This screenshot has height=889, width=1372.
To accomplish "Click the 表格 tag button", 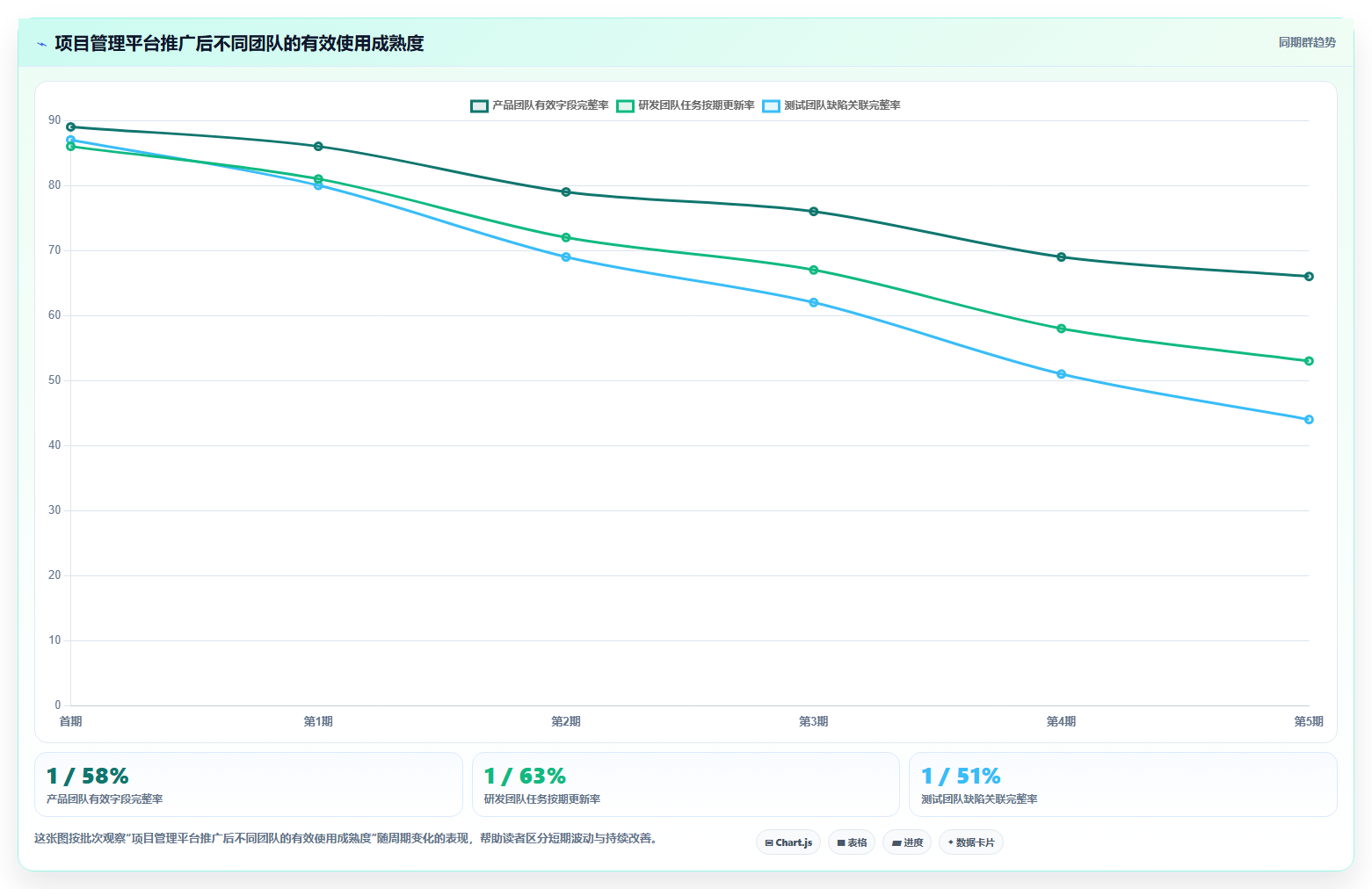I will point(852,842).
